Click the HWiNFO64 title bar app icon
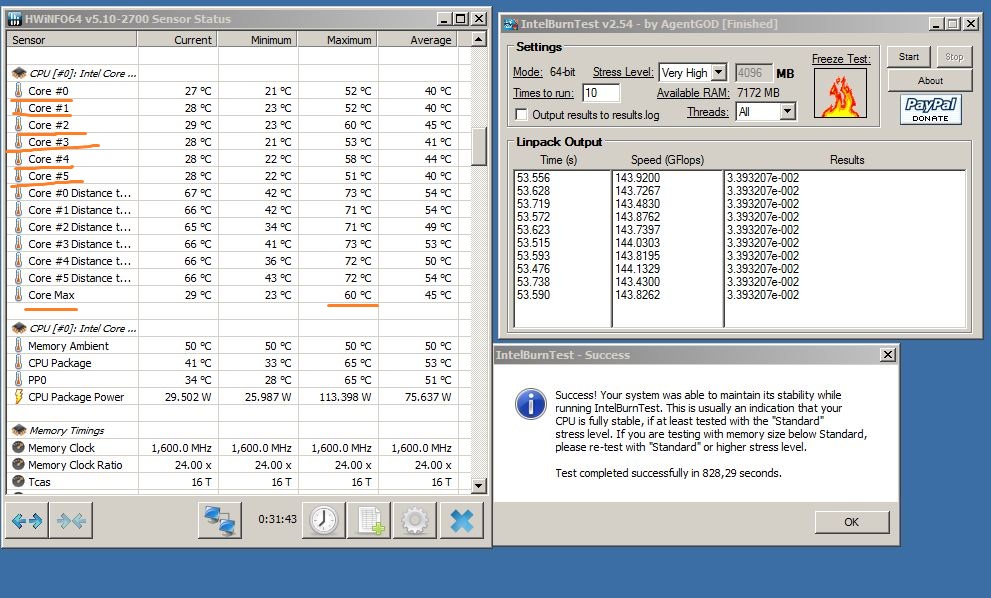Screen dimensions: 991x598 (15, 19)
